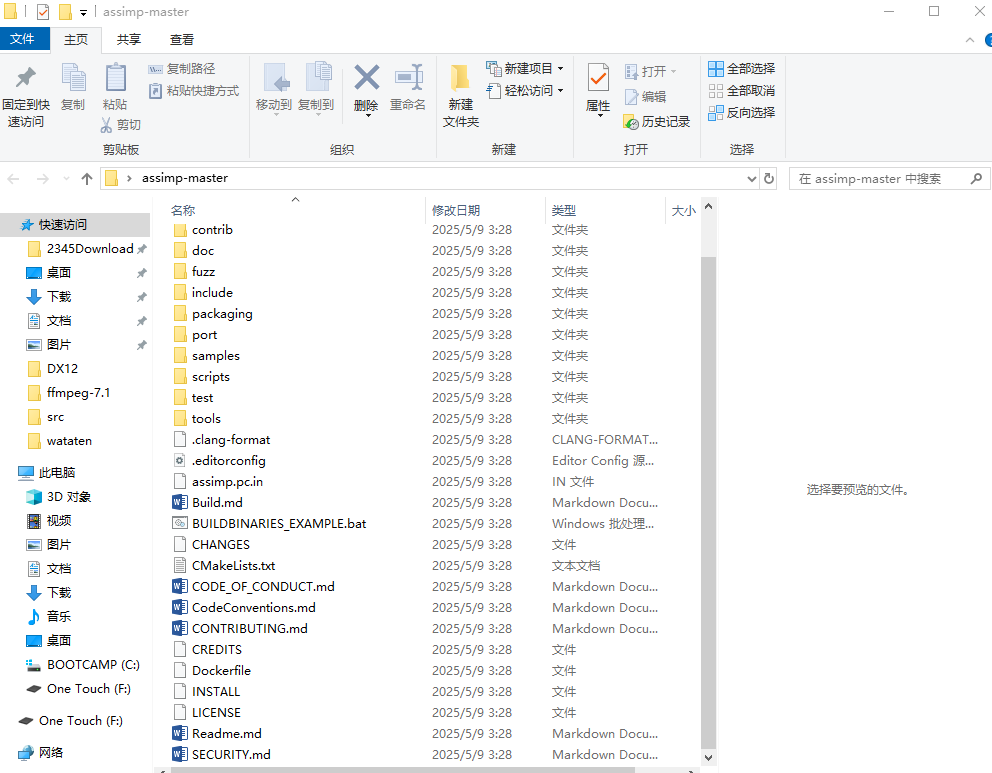992x773 pixels.
Task: Sort by the Name (名称) column header
Action: pyautogui.click(x=183, y=210)
